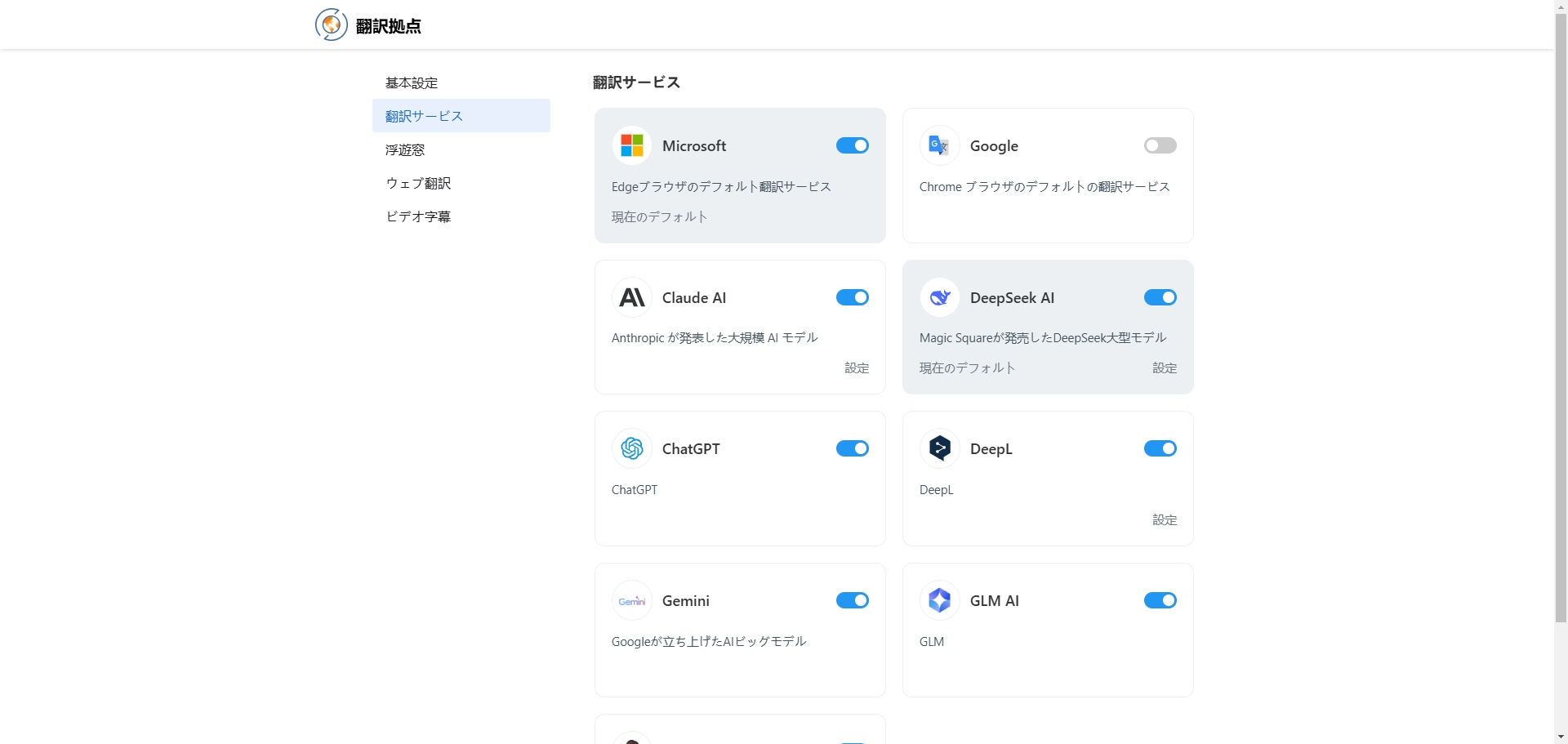Open the 基本設定 menu item
1568x744 pixels.
pyautogui.click(x=461, y=82)
